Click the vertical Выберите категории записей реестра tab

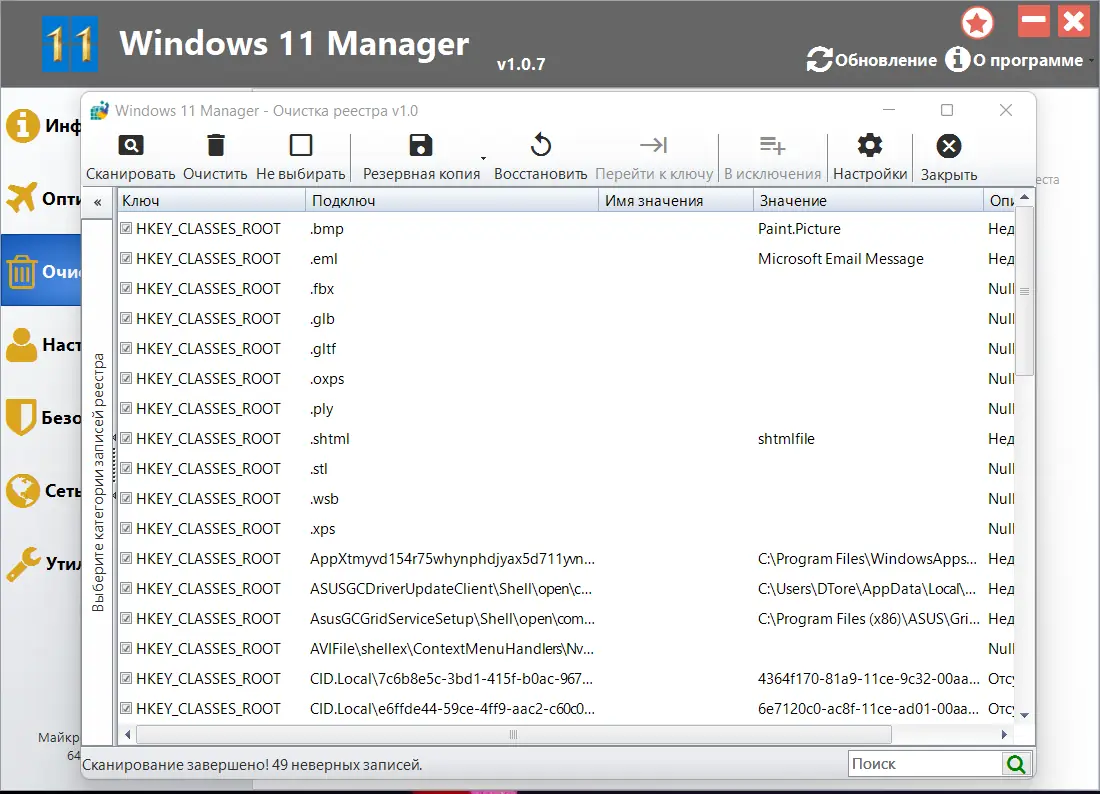coord(98,483)
